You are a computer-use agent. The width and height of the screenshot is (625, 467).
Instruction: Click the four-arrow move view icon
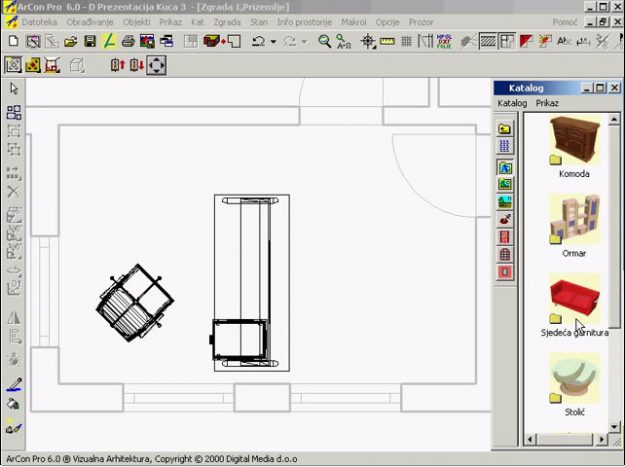tap(157, 65)
